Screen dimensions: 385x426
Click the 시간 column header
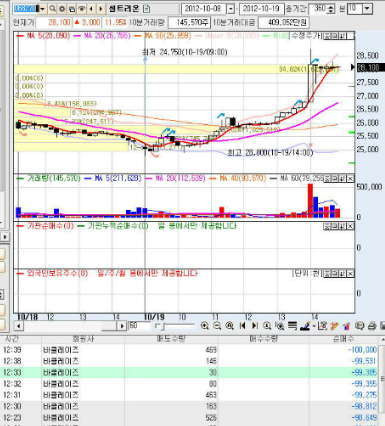[x=11, y=339]
